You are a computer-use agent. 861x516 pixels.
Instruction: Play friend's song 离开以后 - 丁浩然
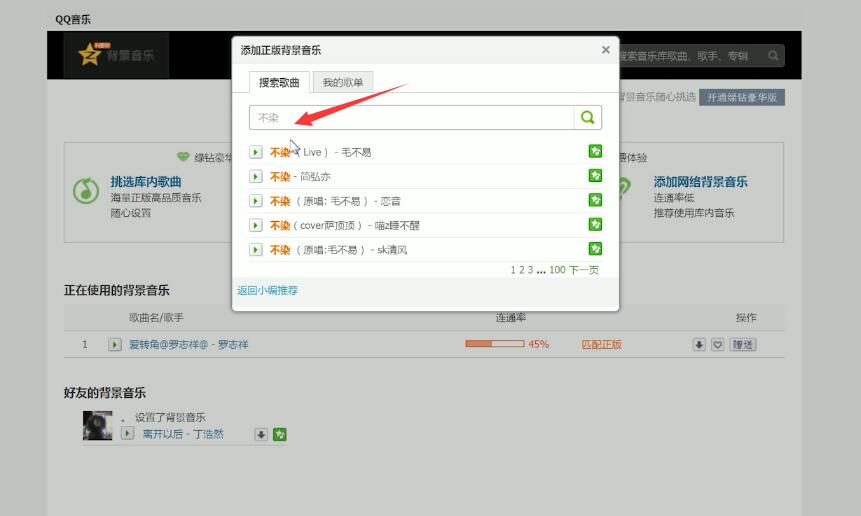(x=127, y=433)
